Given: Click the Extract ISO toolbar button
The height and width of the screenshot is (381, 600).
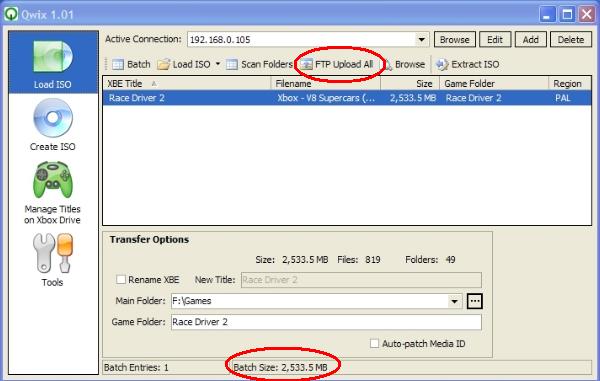Looking at the screenshot, I should [468, 64].
